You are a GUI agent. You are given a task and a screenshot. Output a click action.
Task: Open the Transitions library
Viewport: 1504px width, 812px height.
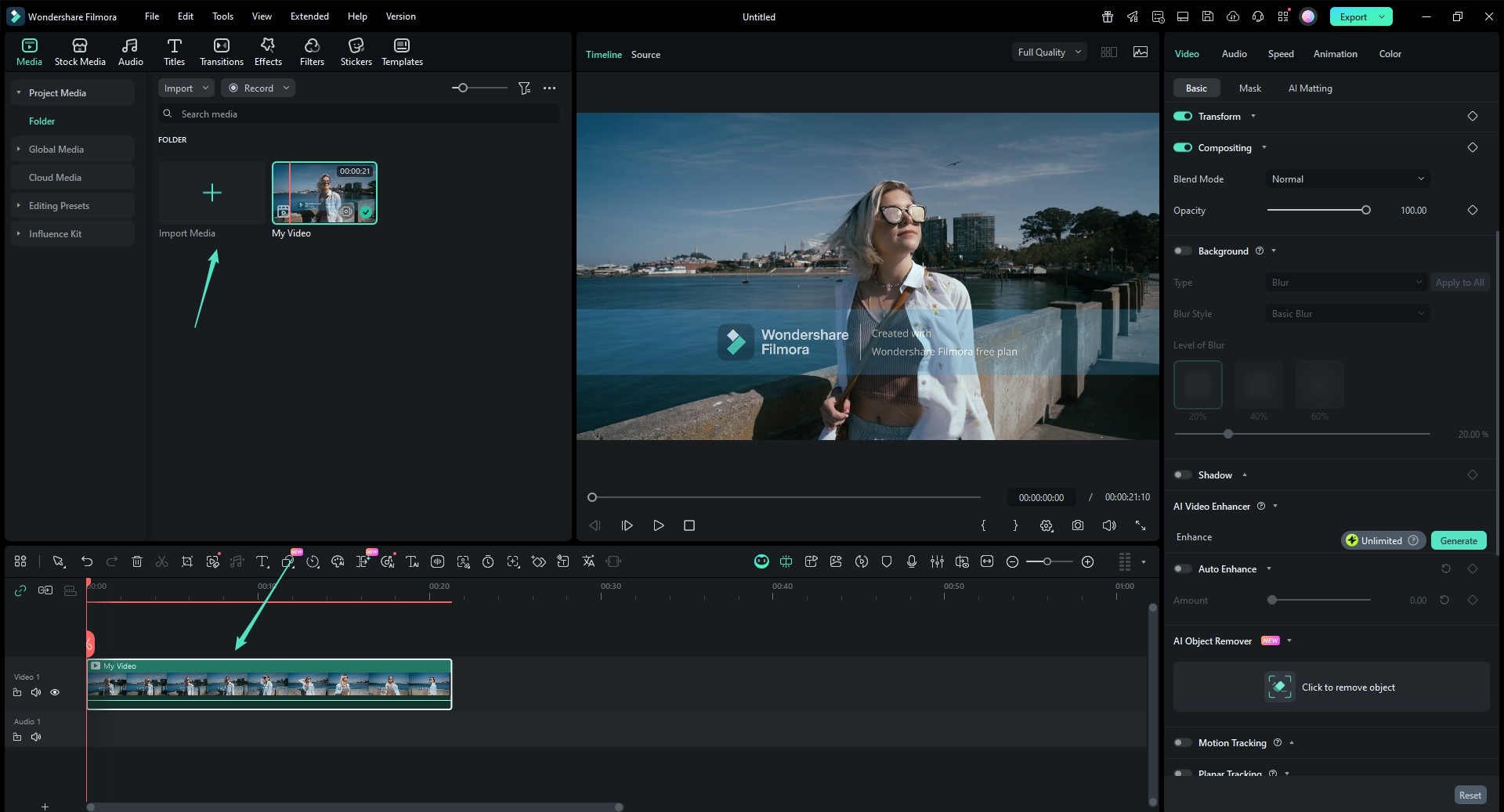[x=221, y=52]
